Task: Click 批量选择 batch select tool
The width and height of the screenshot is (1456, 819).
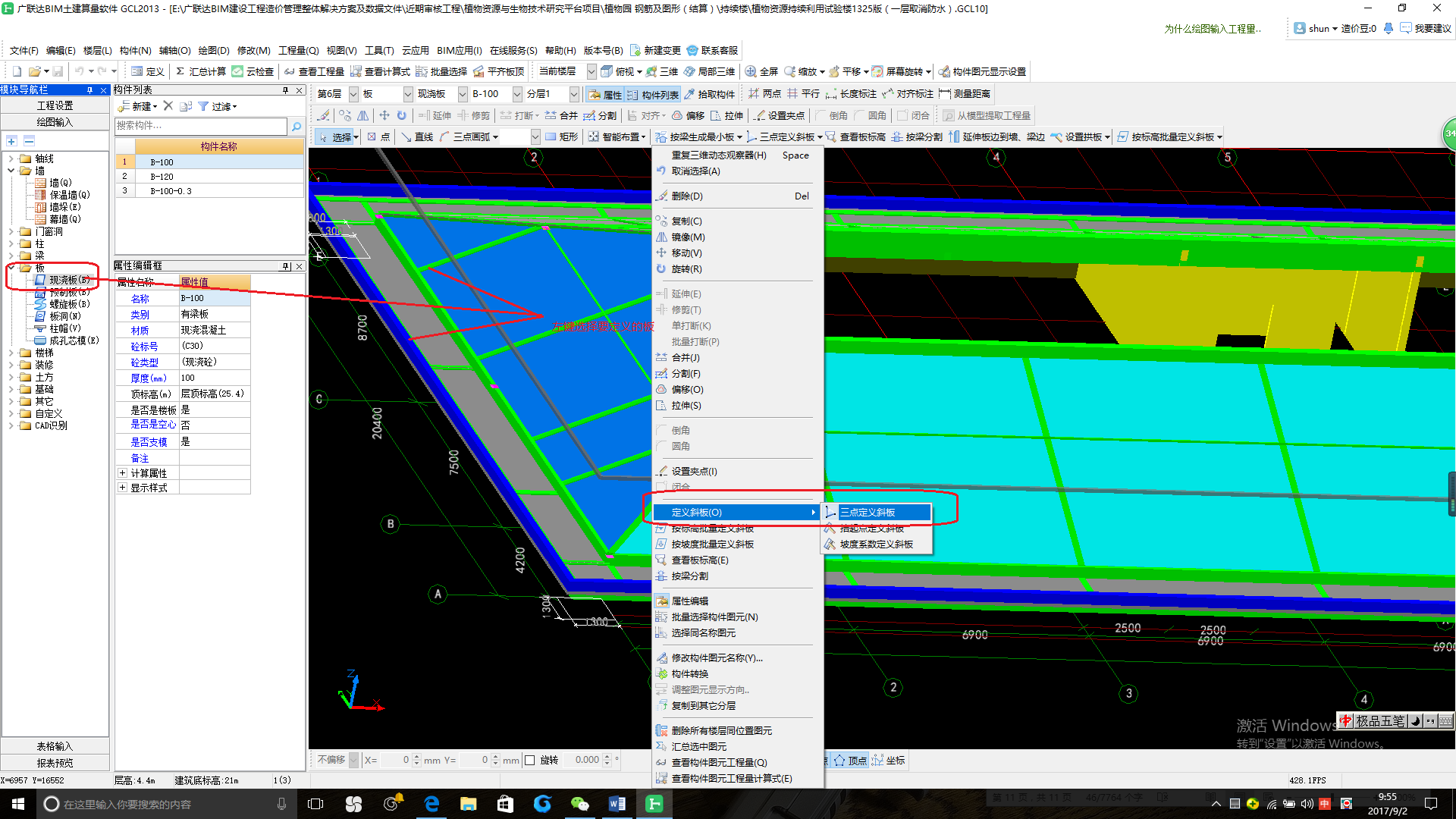Action: (x=441, y=71)
